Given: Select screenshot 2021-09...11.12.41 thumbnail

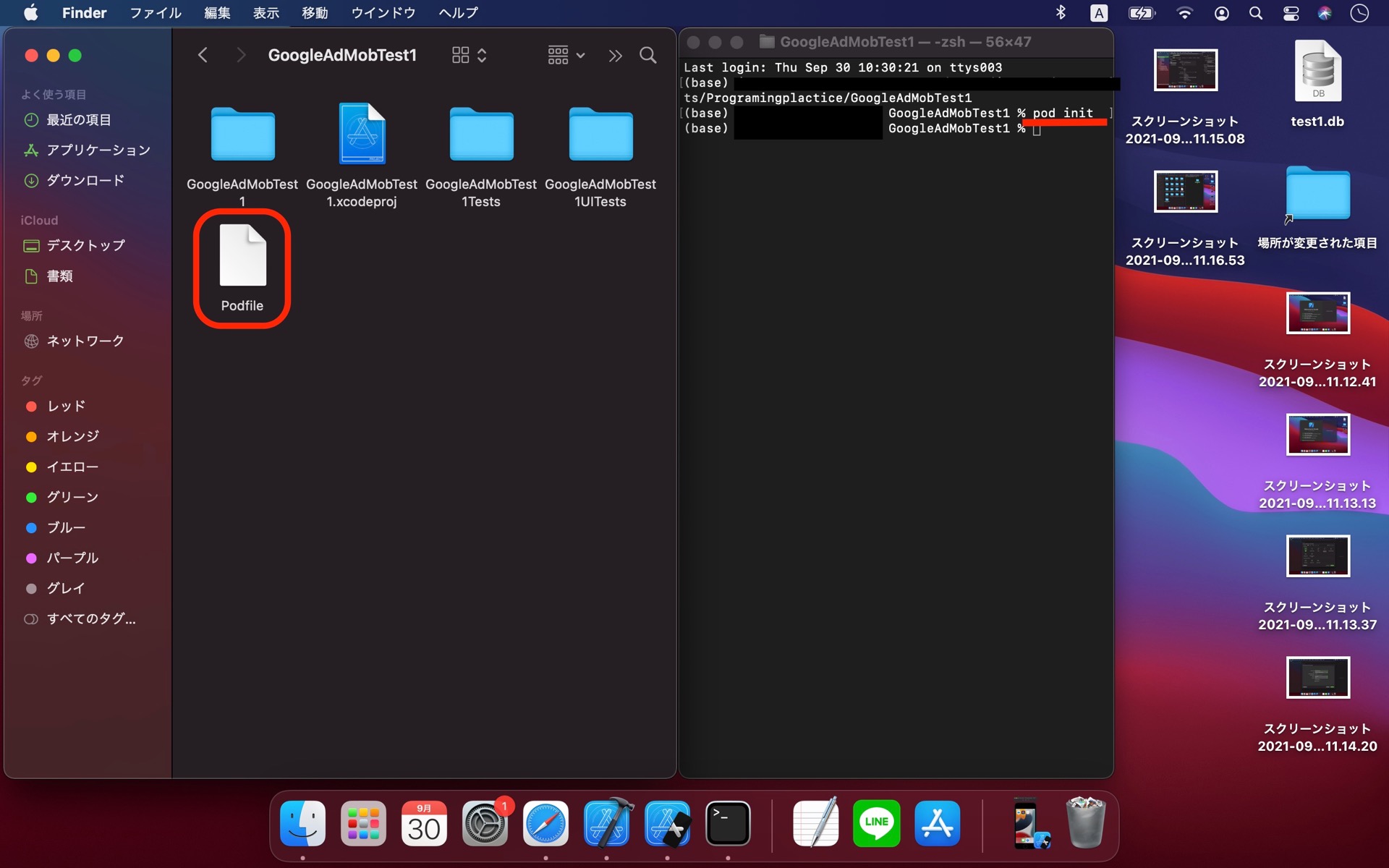Looking at the screenshot, I should pos(1317,313).
